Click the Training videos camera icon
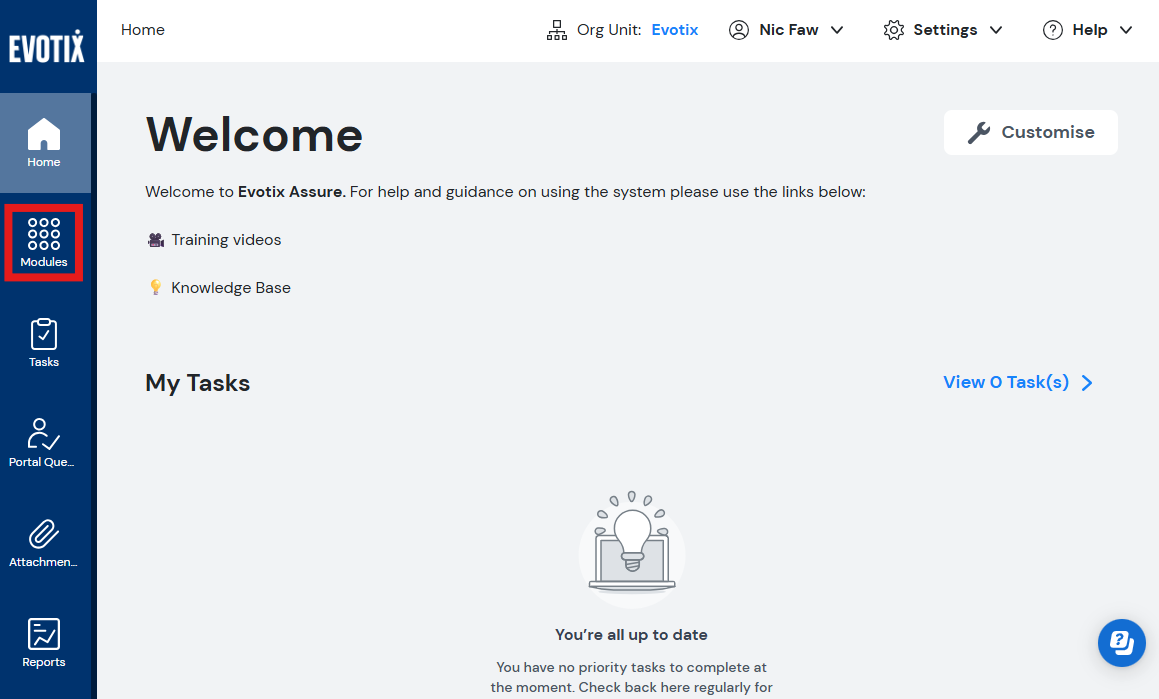The image size is (1159, 699). click(156, 240)
